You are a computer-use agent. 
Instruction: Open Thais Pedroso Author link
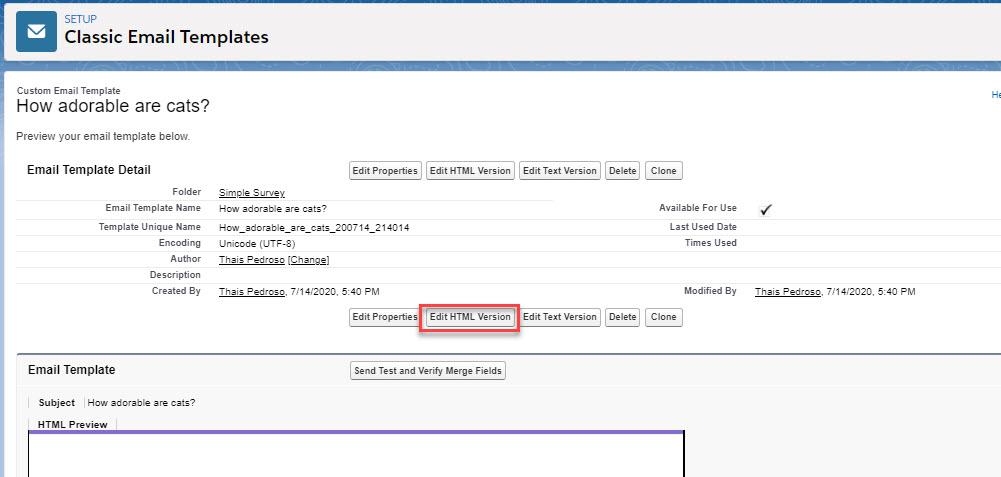click(252, 260)
